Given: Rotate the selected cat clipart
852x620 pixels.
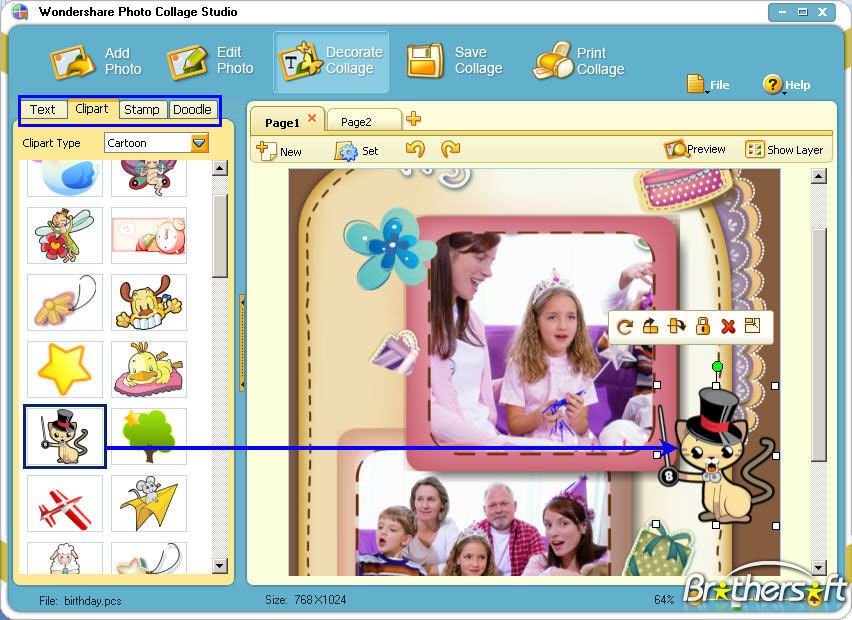Looking at the screenshot, I should click(625, 327).
